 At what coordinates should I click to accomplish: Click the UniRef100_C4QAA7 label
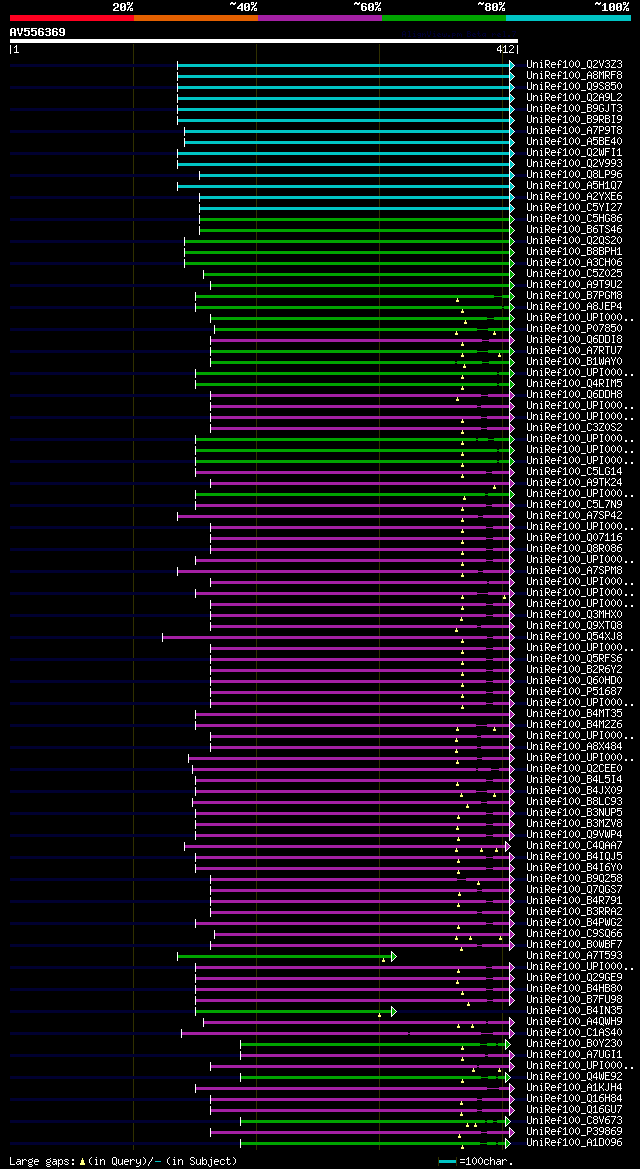[x=574, y=846]
